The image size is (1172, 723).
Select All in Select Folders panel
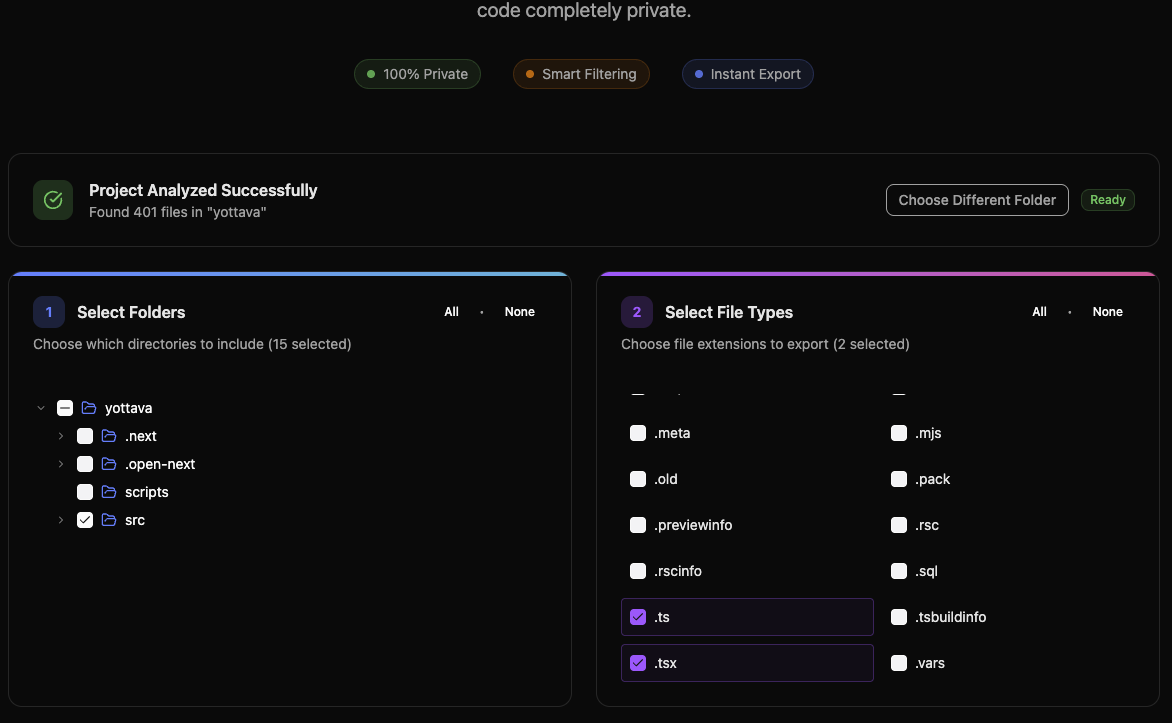[452, 312]
